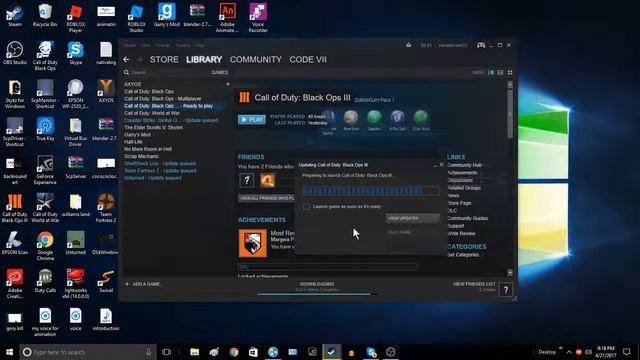Open the Community Hub link
This screenshot has width=640, height=360.
pyautogui.click(x=464, y=165)
